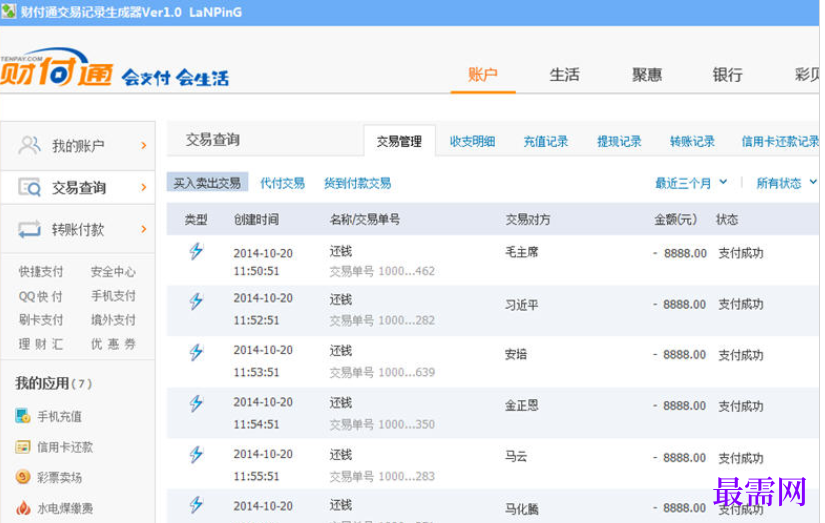
Task: Switch to the 收支明细 tab
Action: coord(472,141)
